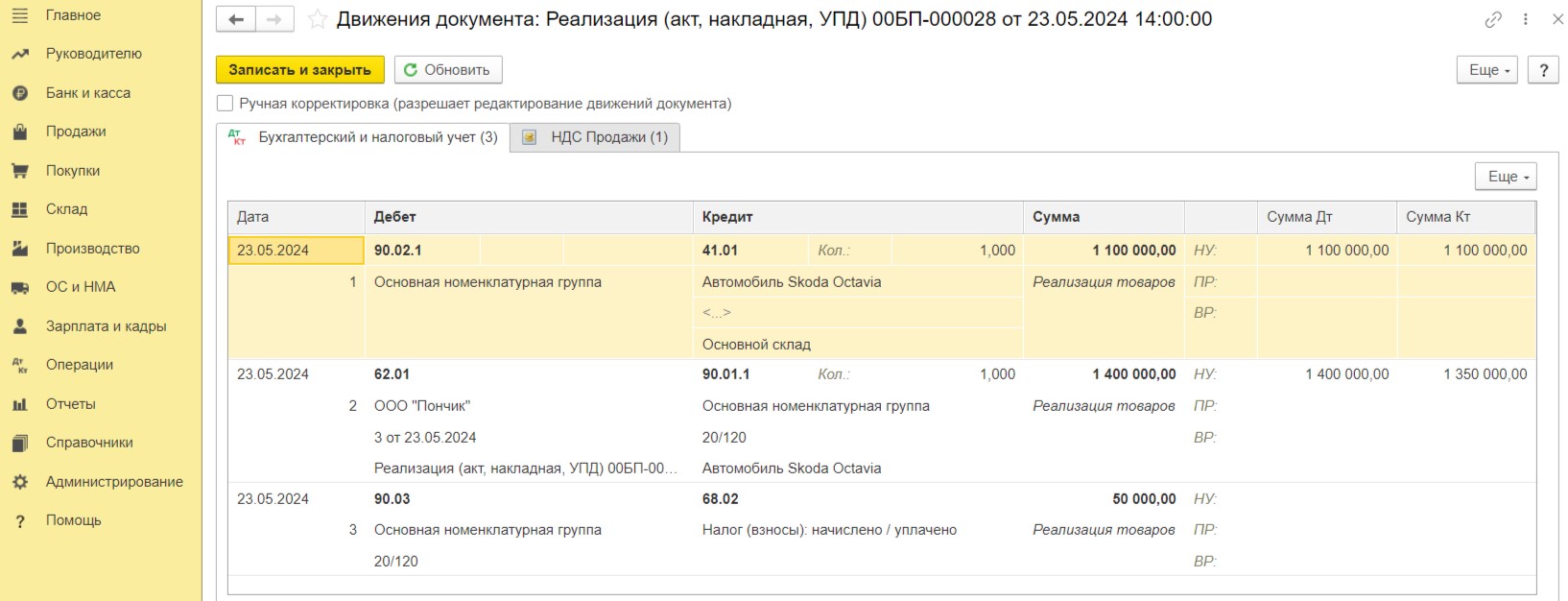Click the sum 50 000,00
Viewport: 1568px width, 601px height.
tap(1144, 499)
